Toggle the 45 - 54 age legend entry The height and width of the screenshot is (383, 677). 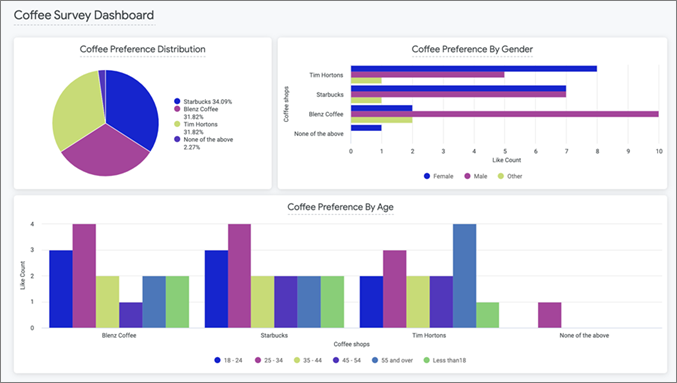point(347,360)
